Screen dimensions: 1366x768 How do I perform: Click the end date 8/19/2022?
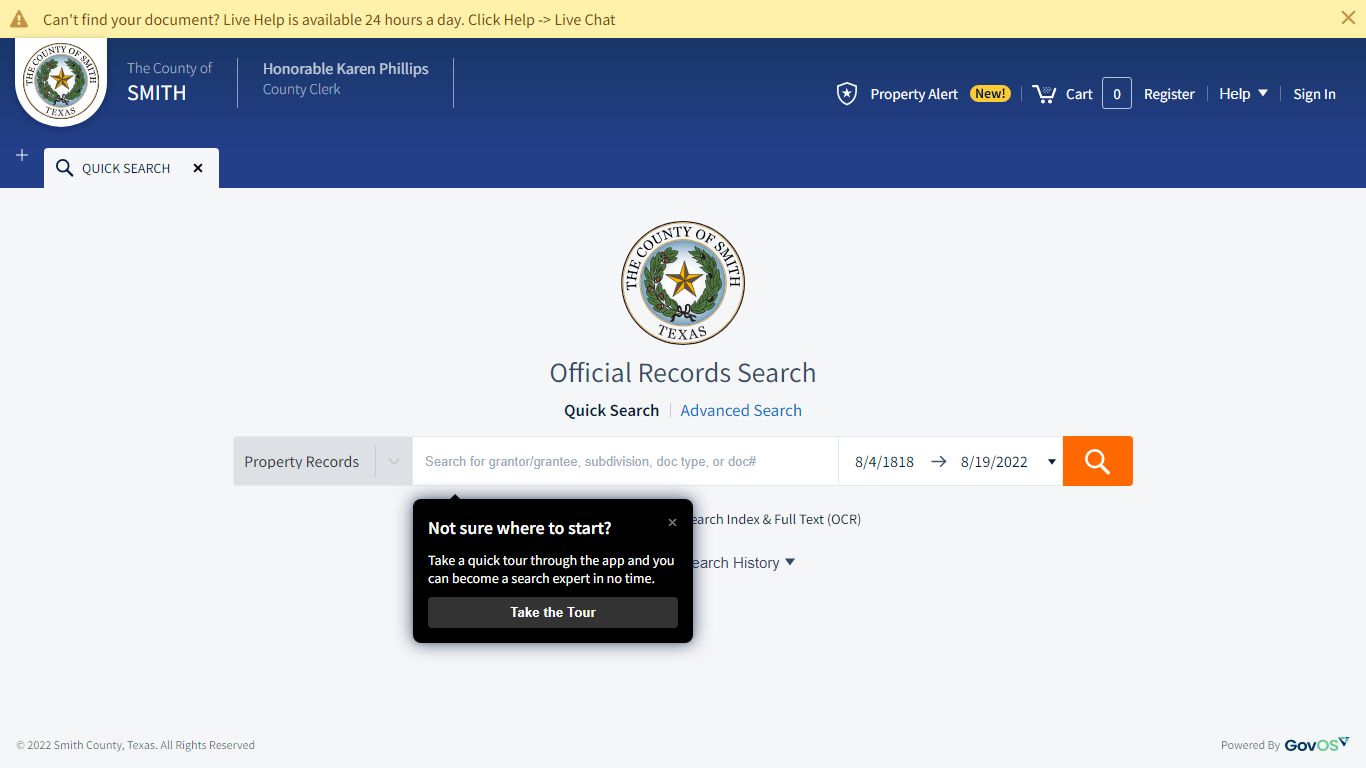coord(994,461)
